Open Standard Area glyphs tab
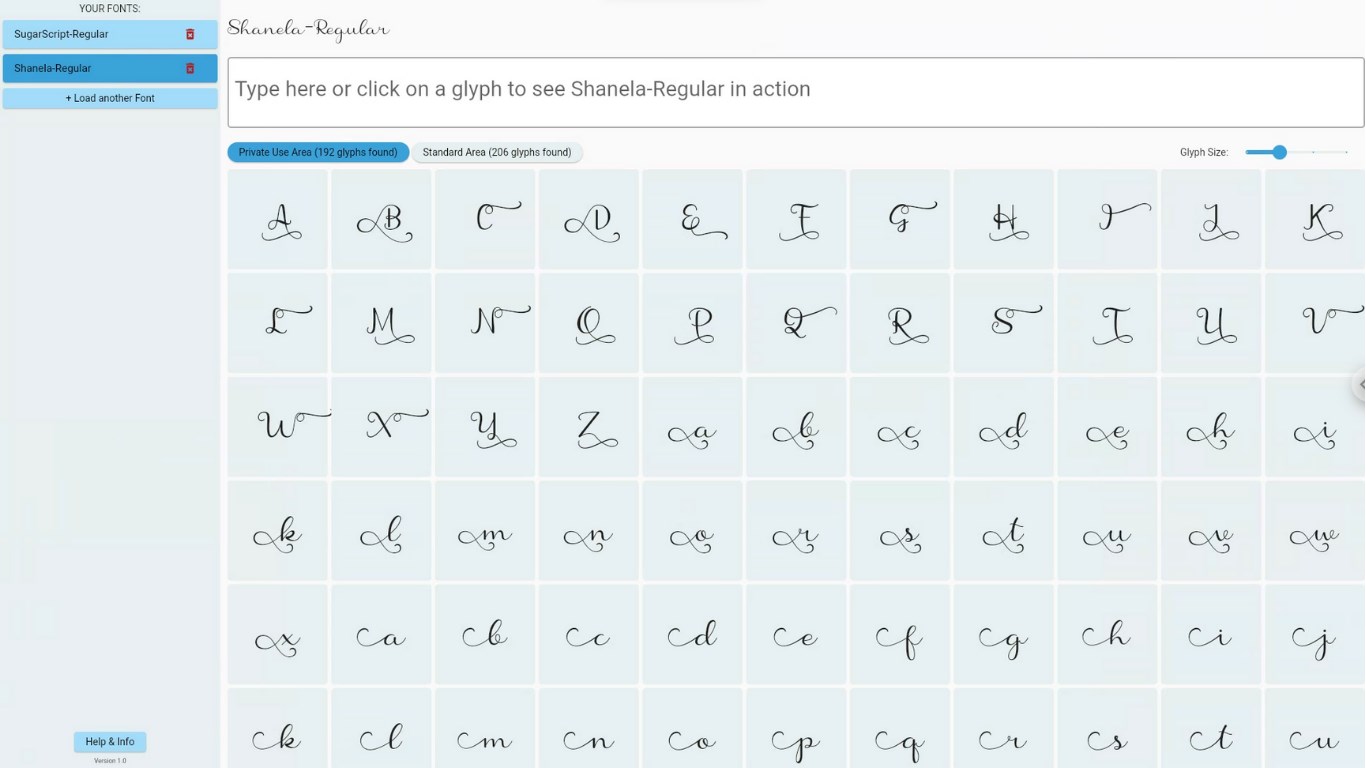1366x768 pixels. [x=497, y=152]
